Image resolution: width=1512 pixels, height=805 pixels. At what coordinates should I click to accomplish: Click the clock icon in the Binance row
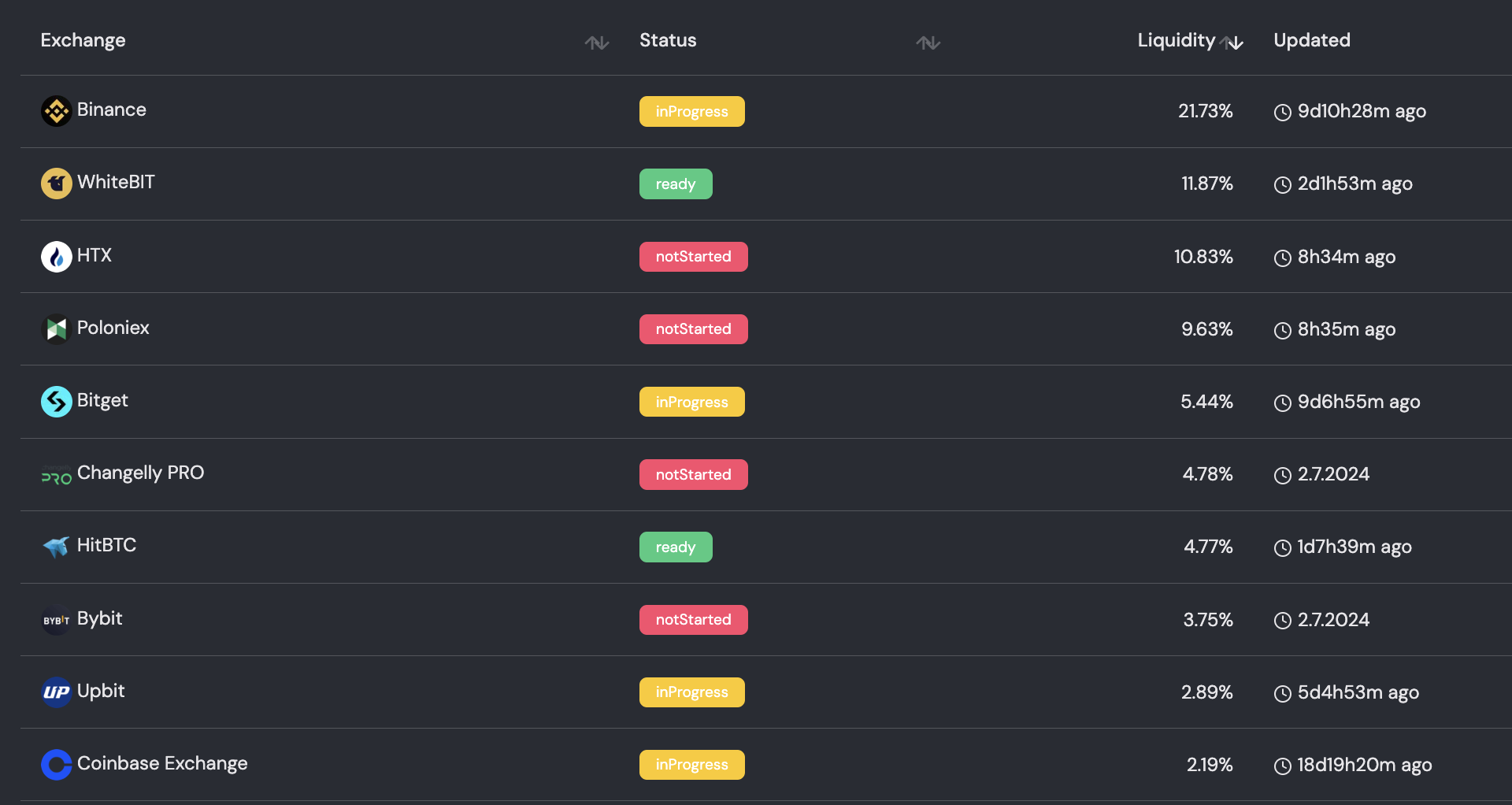point(1283,113)
